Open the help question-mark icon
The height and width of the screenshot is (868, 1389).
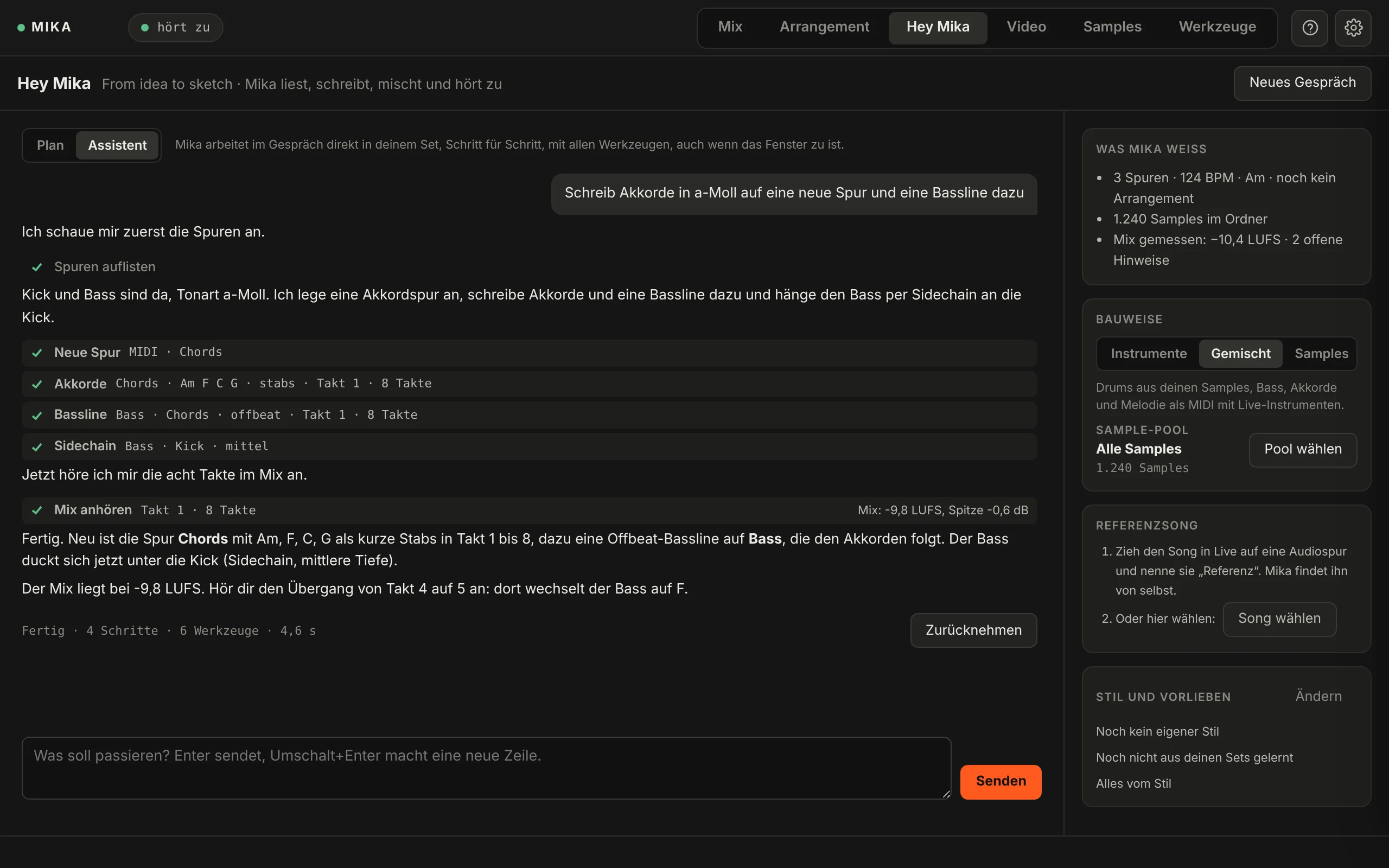(1309, 28)
